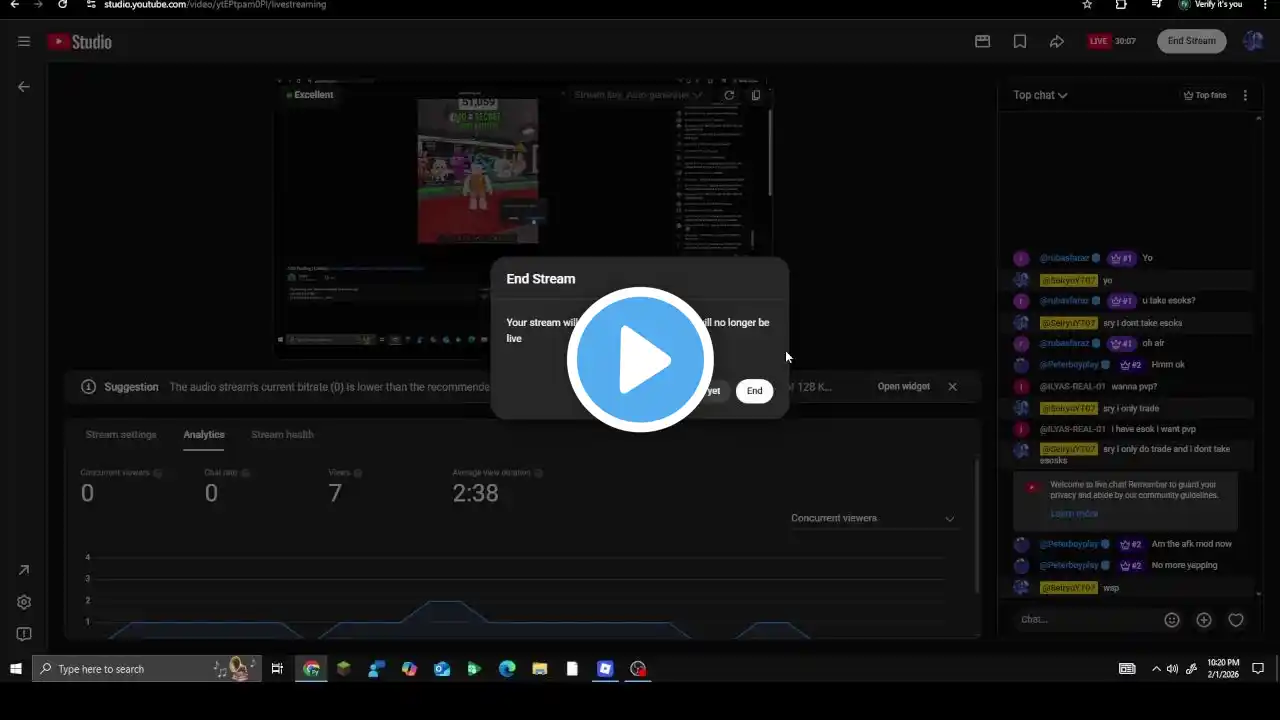Open the emoji picker in chat
The height and width of the screenshot is (720, 1280).
coord(1172,620)
